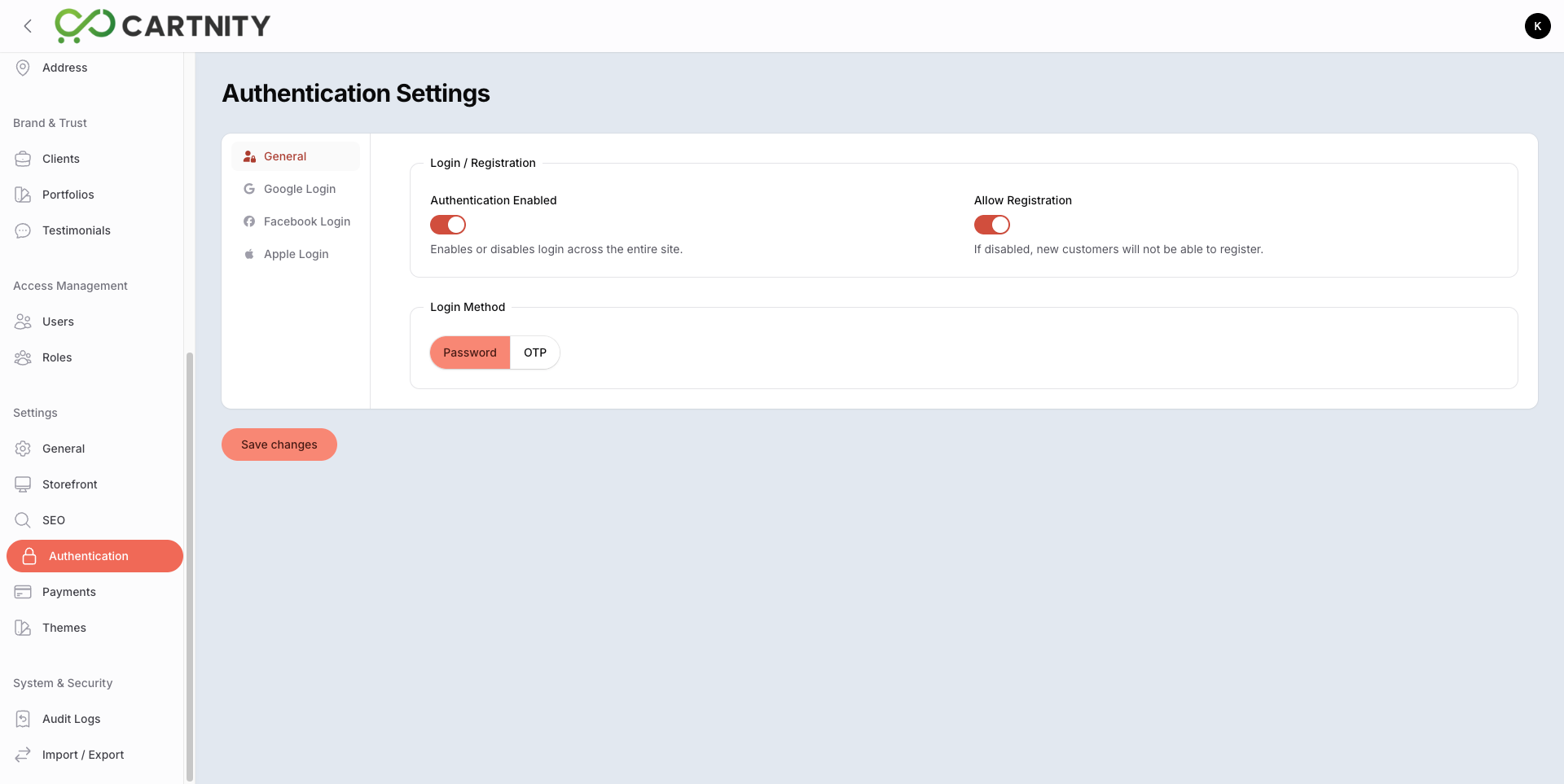Switch to the Google Login tab
Viewport: 1564px width, 784px height.
pyautogui.click(x=296, y=189)
